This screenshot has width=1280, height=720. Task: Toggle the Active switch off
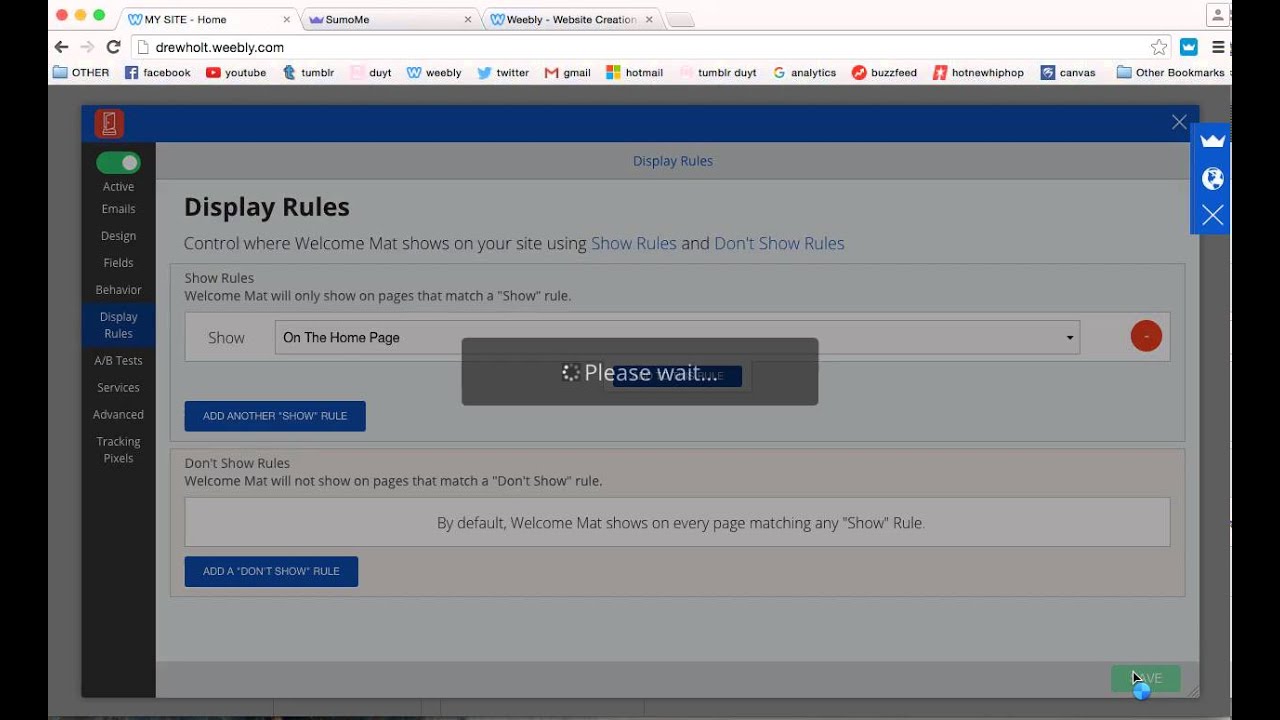[x=118, y=162]
